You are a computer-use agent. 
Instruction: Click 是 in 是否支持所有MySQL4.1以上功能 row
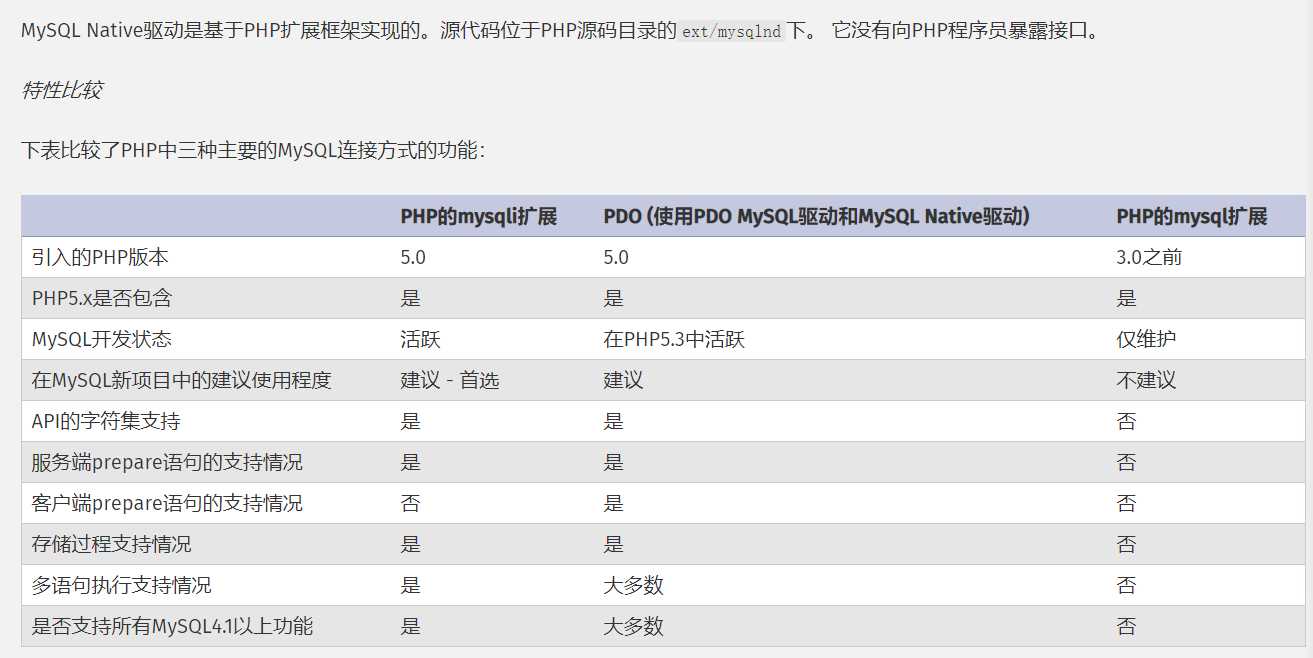coord(410,626)
